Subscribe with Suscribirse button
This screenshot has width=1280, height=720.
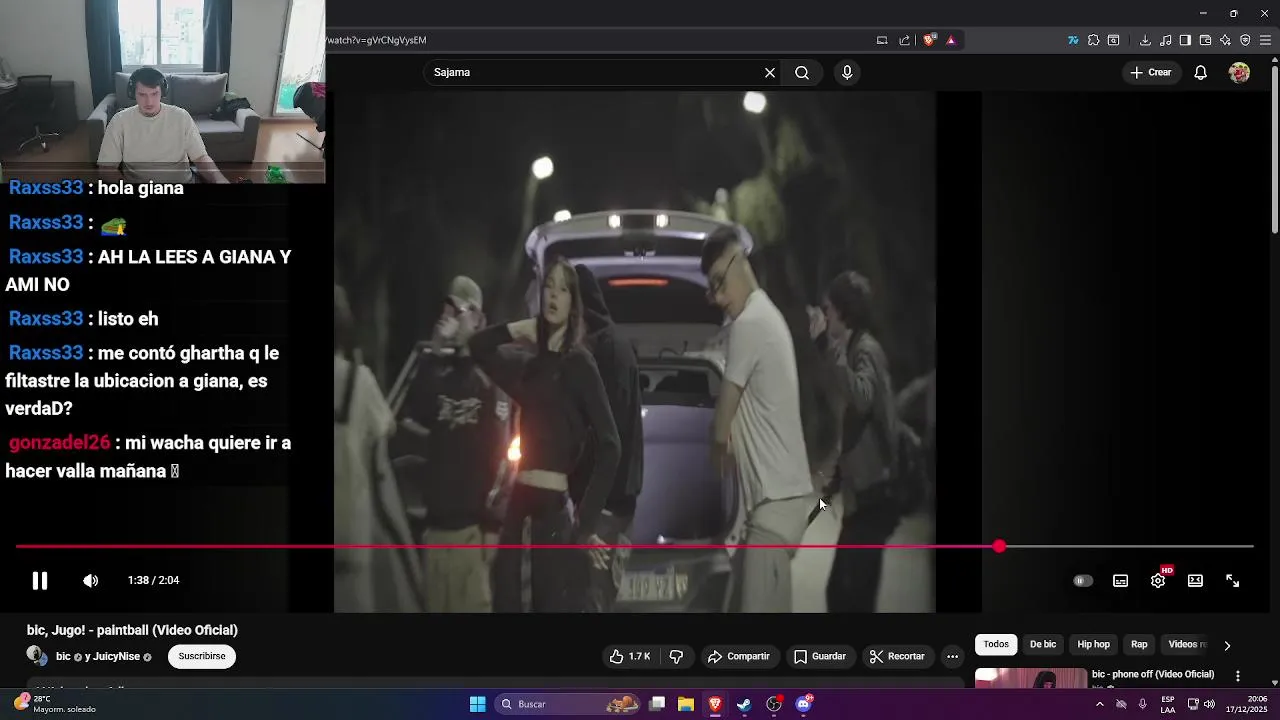[202, 657]
